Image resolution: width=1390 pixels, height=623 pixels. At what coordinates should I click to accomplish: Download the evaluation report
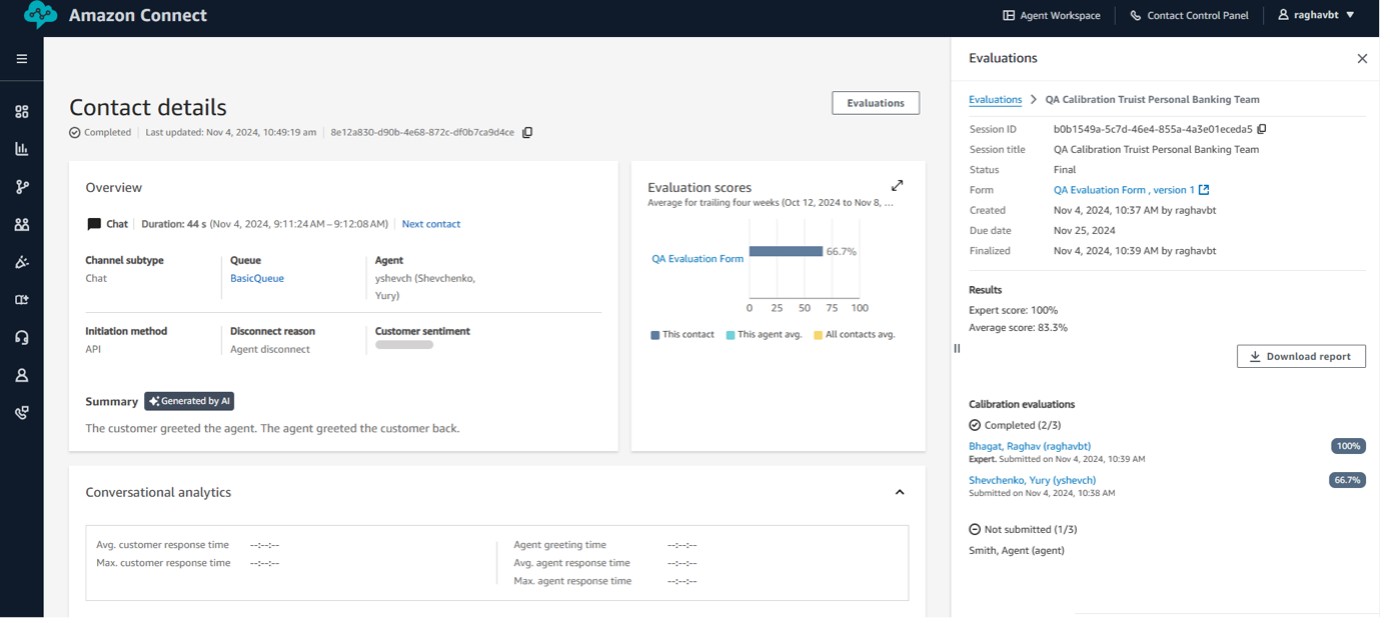(x=1300, y=356)
